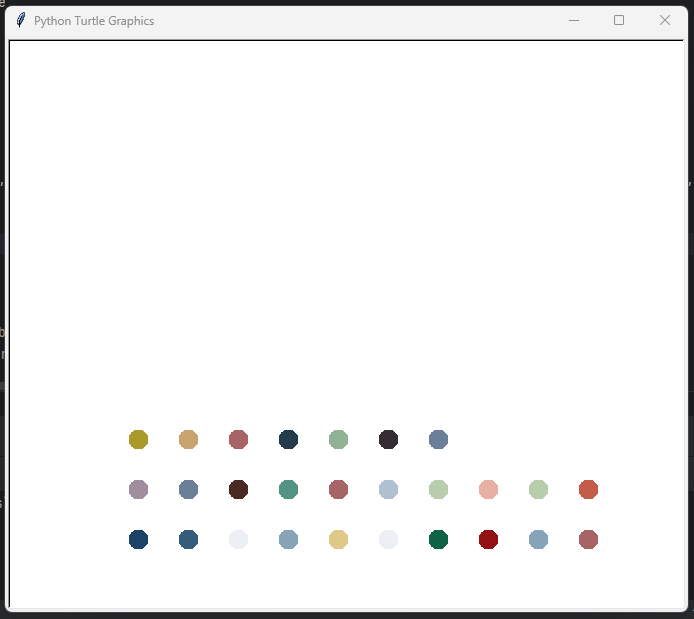Image resolution: width=694 pixels, height=619 pixels.
Task: Pick the salmon pink dot
Action: tap(488, 490)
